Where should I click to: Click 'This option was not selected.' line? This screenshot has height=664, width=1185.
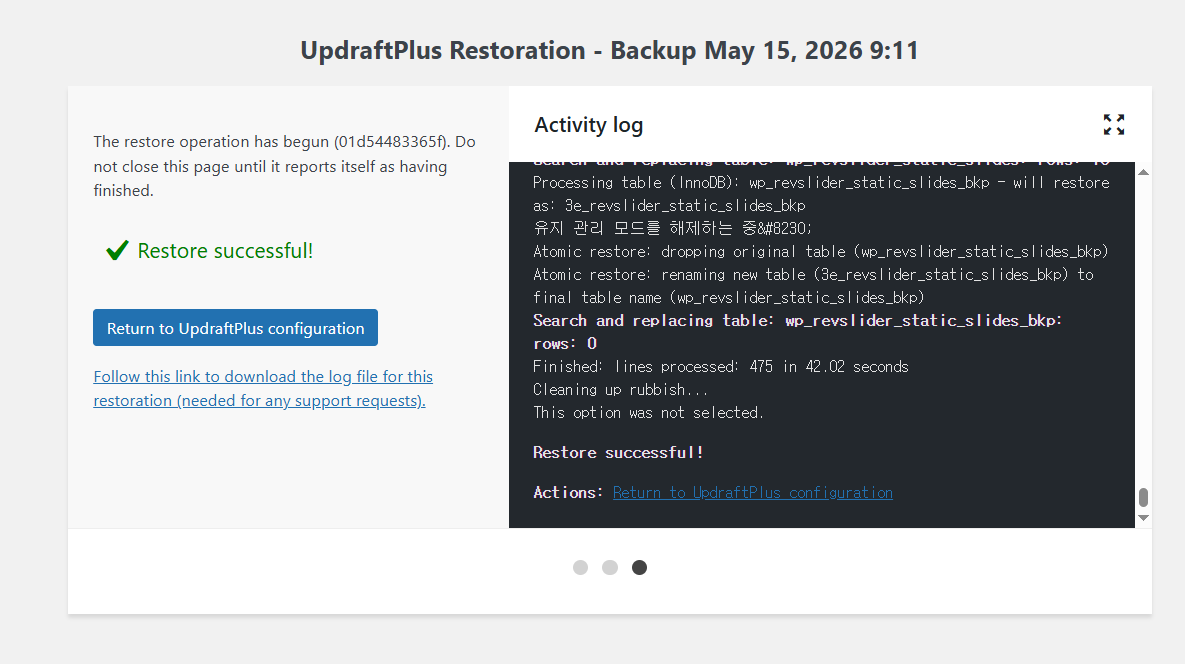tap(648, 412)
